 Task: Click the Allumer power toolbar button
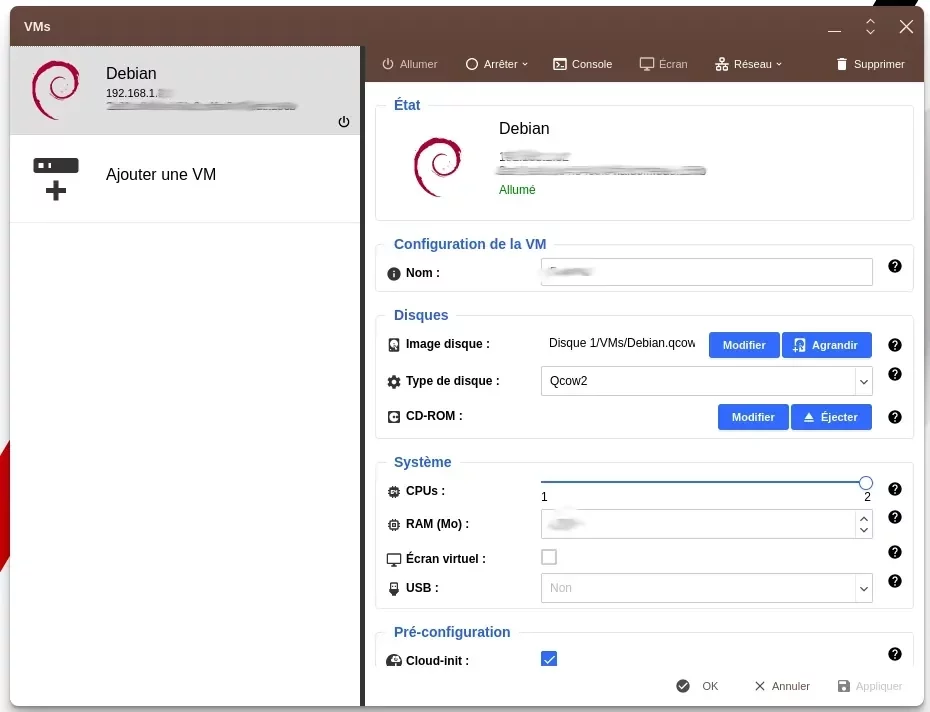pyautogui.click(x=409, y=64)
